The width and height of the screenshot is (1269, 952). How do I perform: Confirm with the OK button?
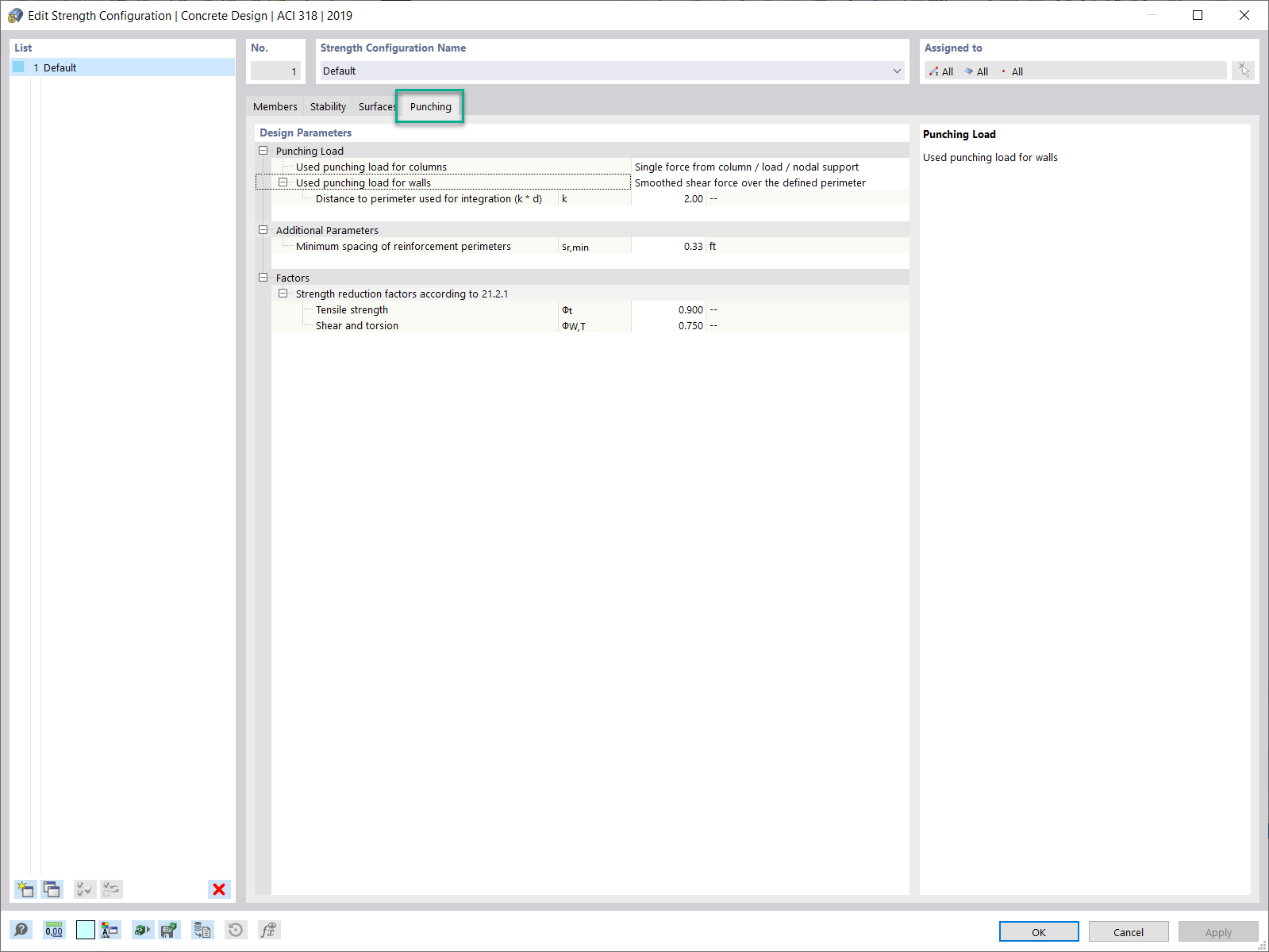click(1039, 931)
